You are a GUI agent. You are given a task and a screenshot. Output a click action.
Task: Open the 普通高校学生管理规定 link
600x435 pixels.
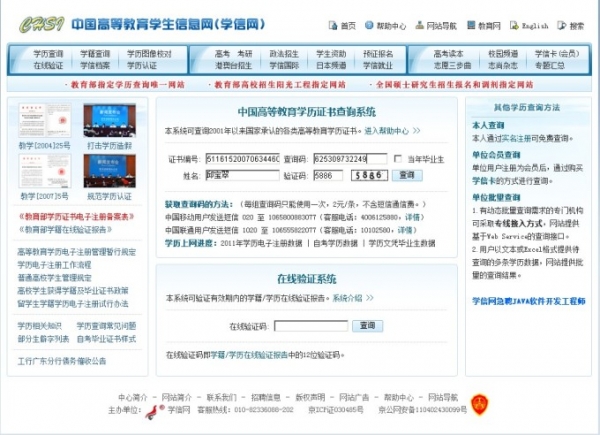54,278
